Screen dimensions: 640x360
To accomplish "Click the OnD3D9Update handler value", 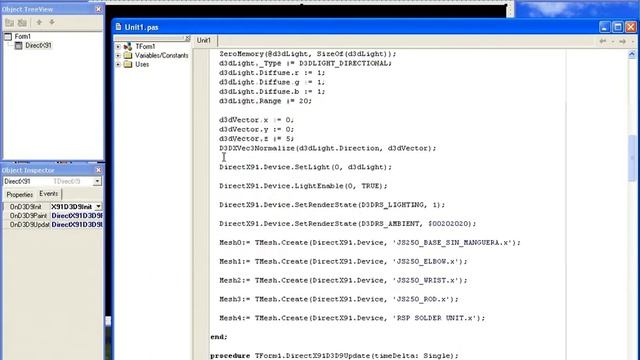I will 76,224.
